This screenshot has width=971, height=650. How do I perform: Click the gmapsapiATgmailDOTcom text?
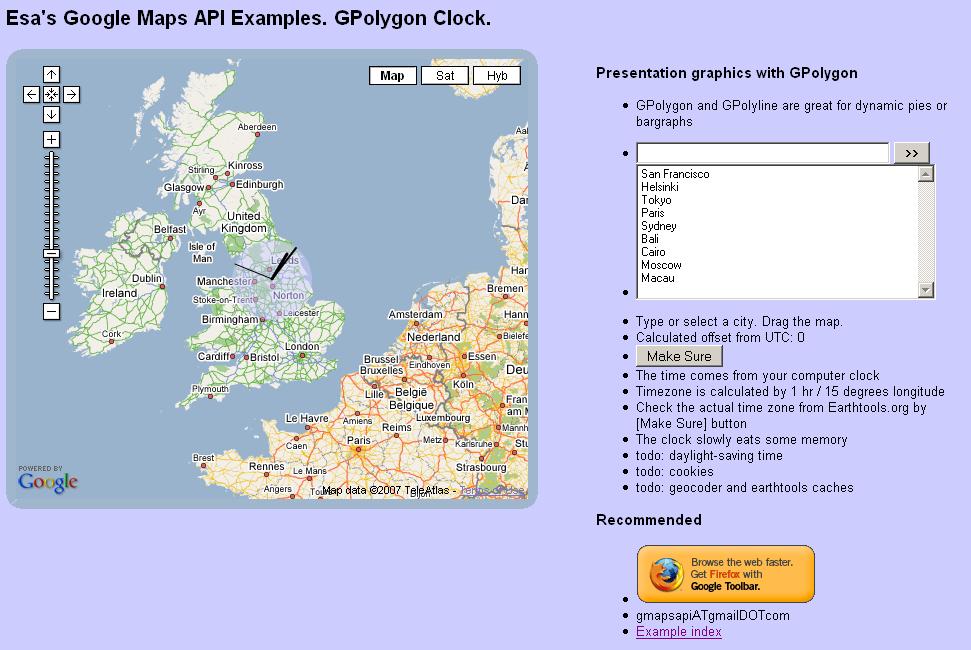pos(713,615)
